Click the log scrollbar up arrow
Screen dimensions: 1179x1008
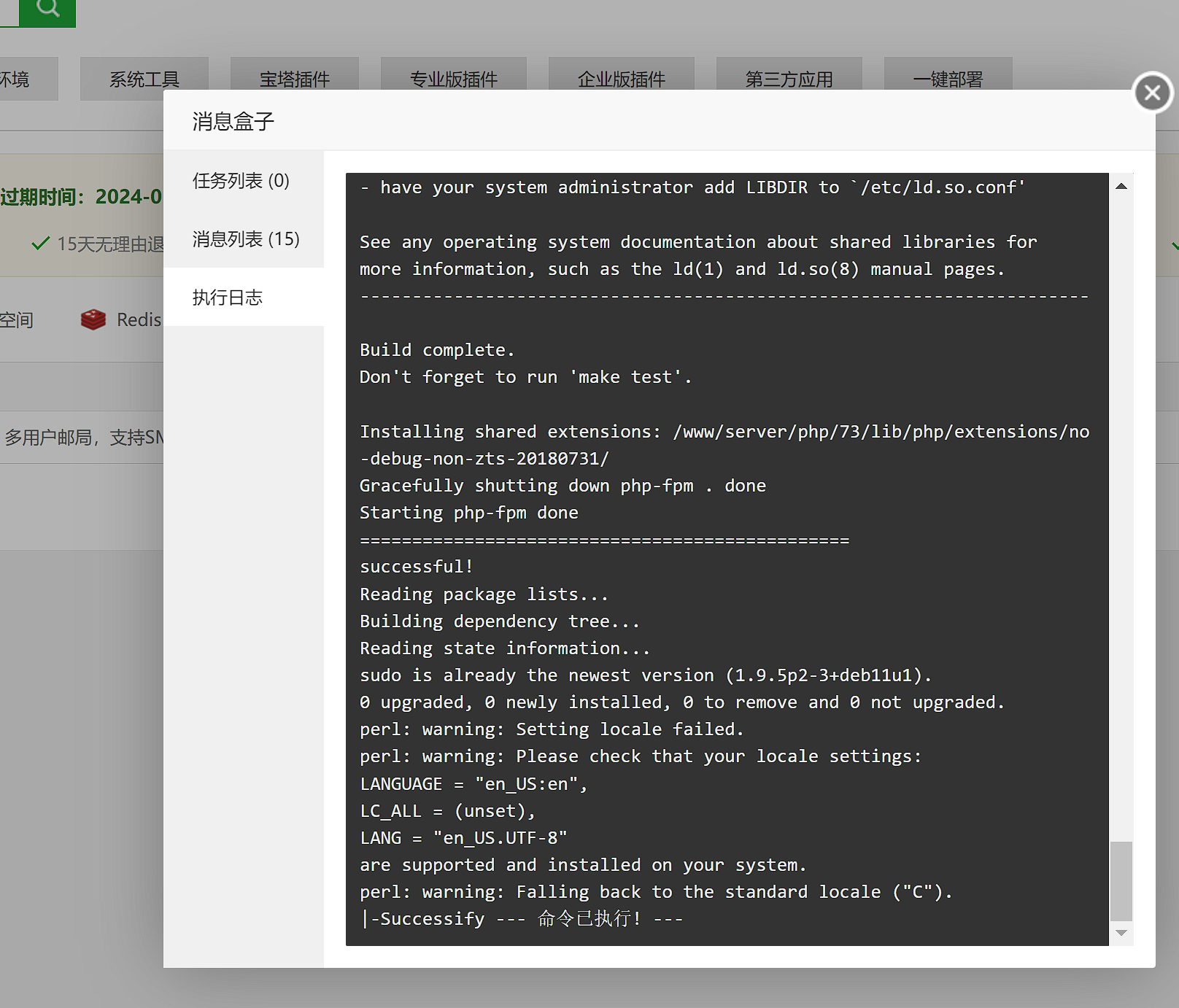click(x=1121, y=186)
